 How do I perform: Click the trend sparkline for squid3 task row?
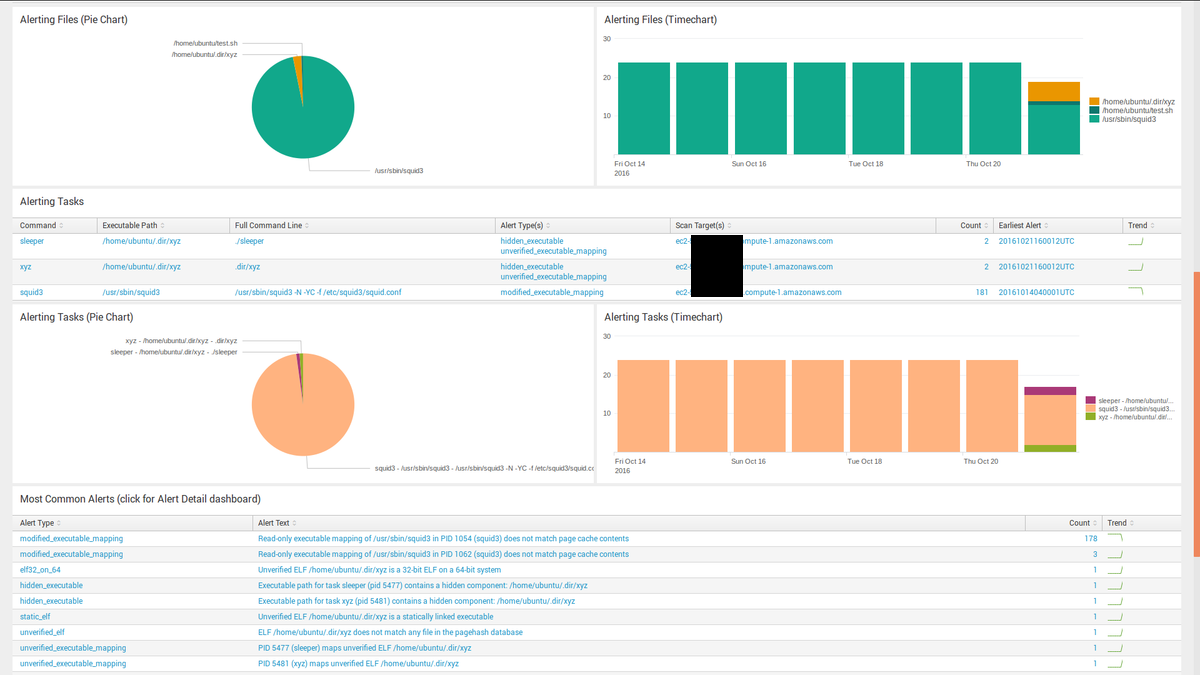point(1135,292)
